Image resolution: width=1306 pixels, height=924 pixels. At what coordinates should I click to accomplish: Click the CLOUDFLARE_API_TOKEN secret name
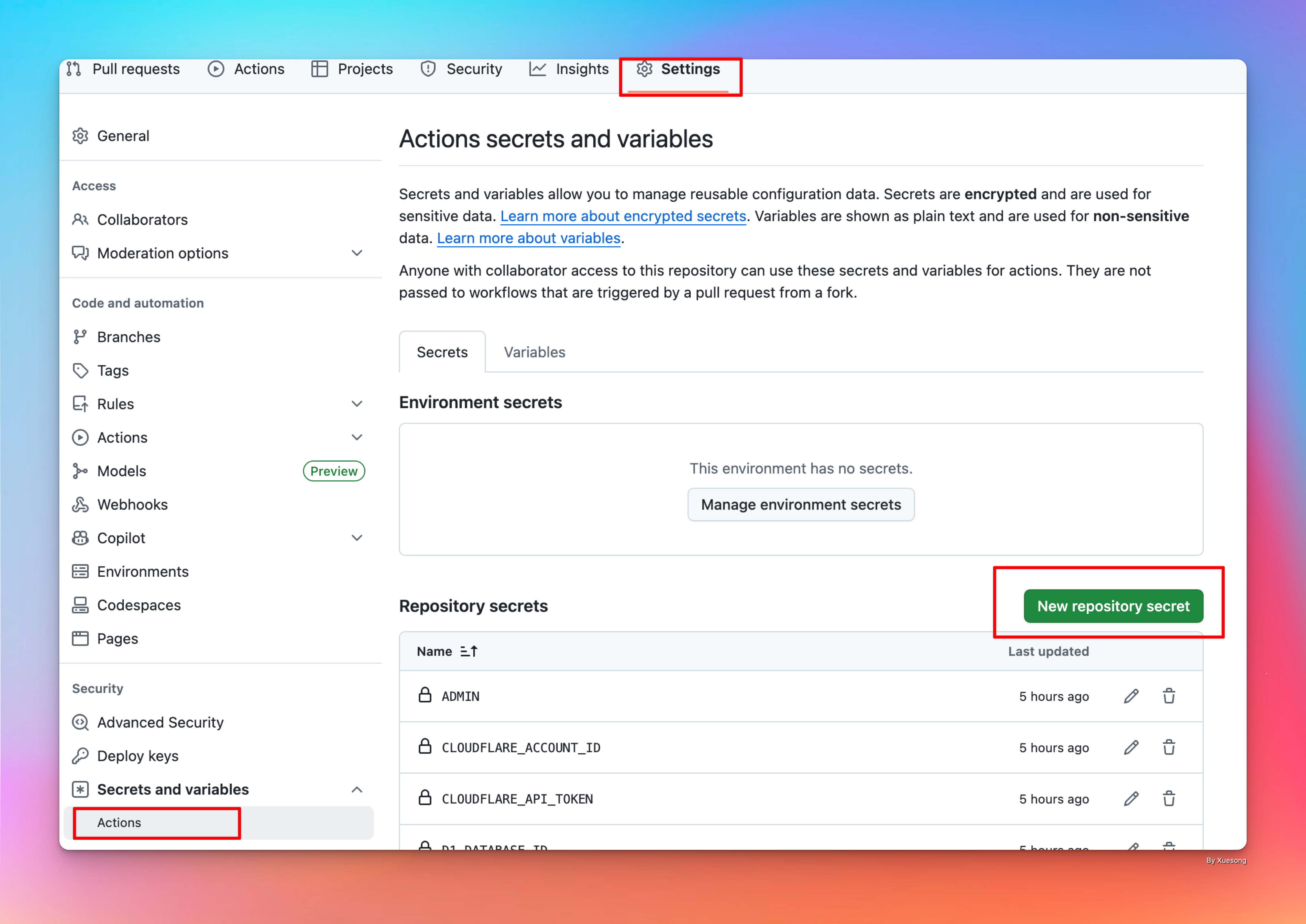[517, 799]
